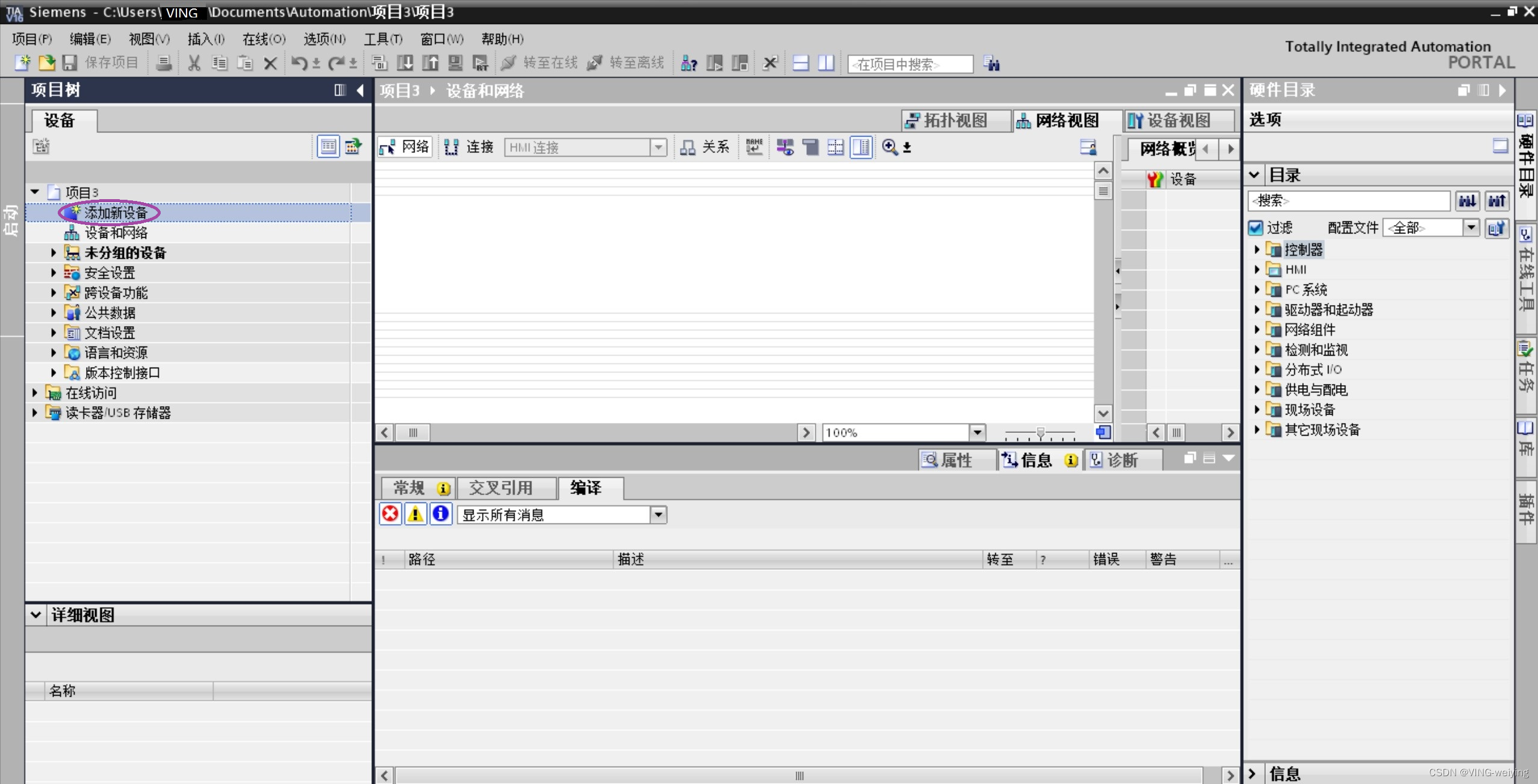Expand the Controllers folder in catalog

1256,249
